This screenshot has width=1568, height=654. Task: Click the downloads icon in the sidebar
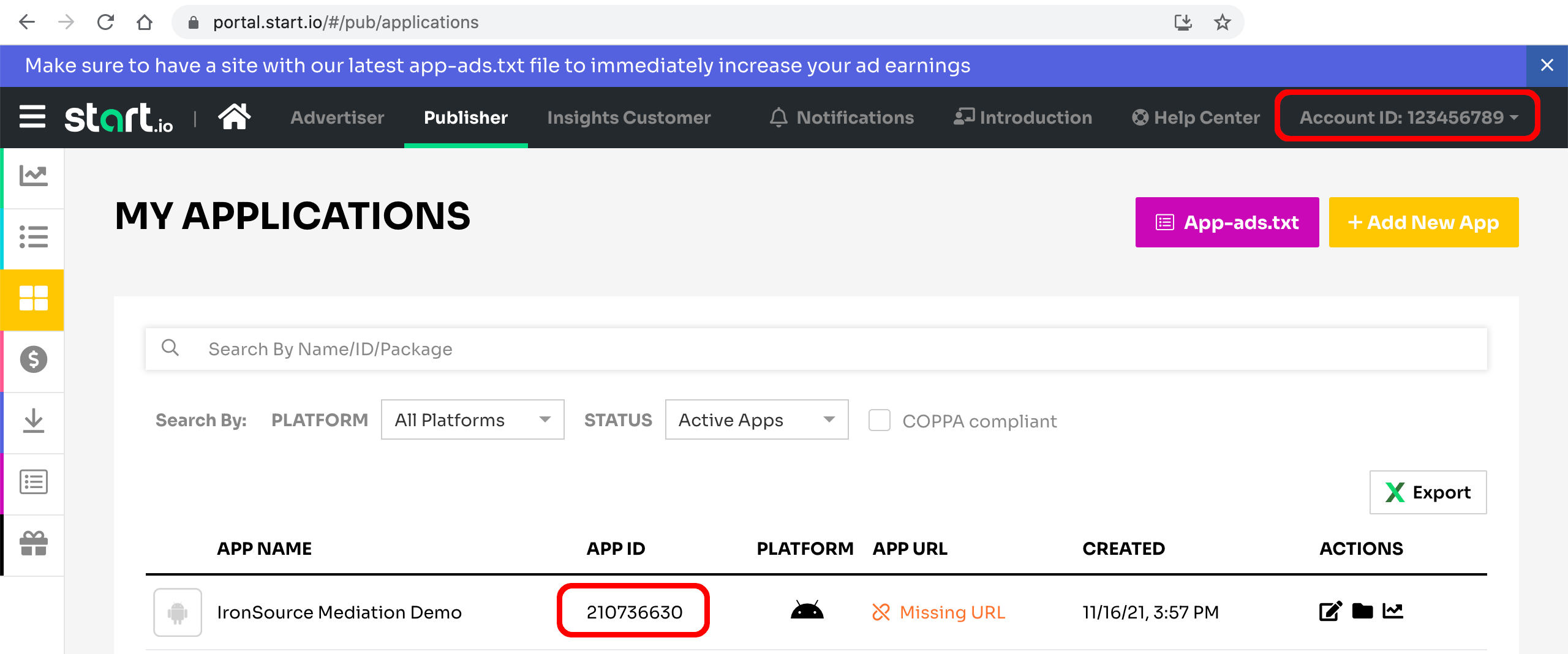tap(33, 421)
